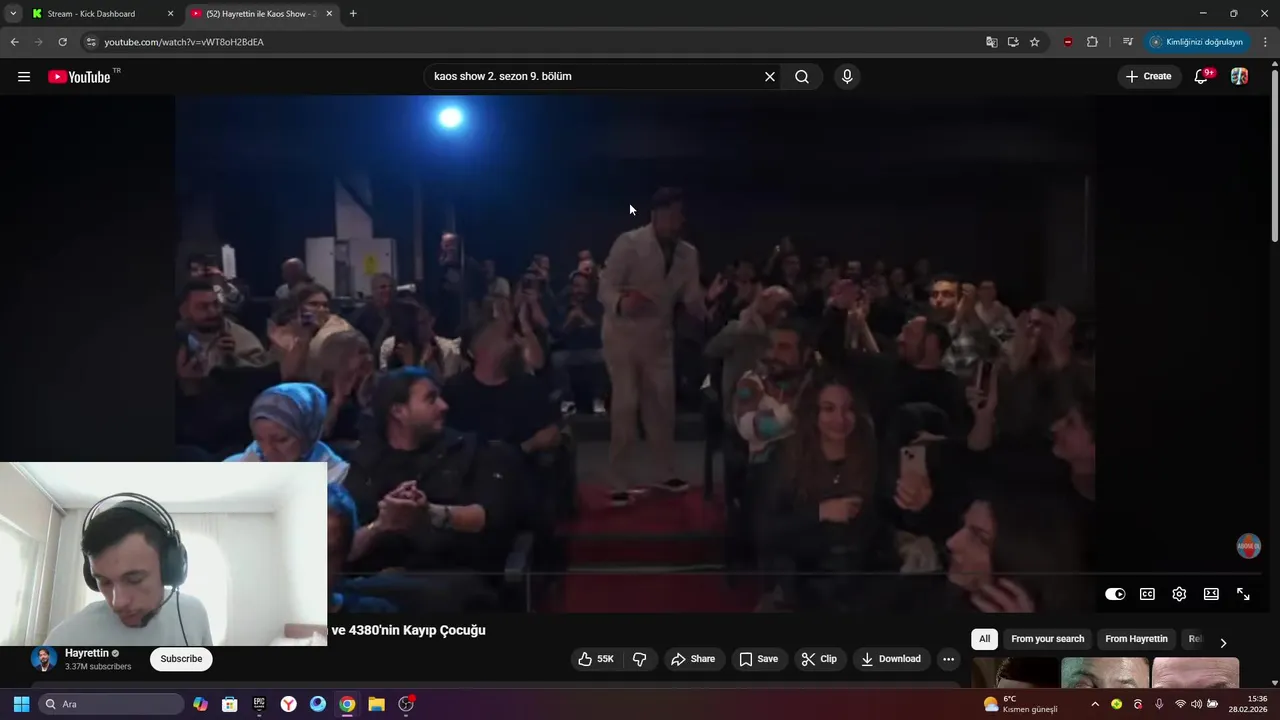The height and width of the screenshot is (720, 1280).
Task: Open the weather widget showing 6°C
Action: pos(1022,704)
